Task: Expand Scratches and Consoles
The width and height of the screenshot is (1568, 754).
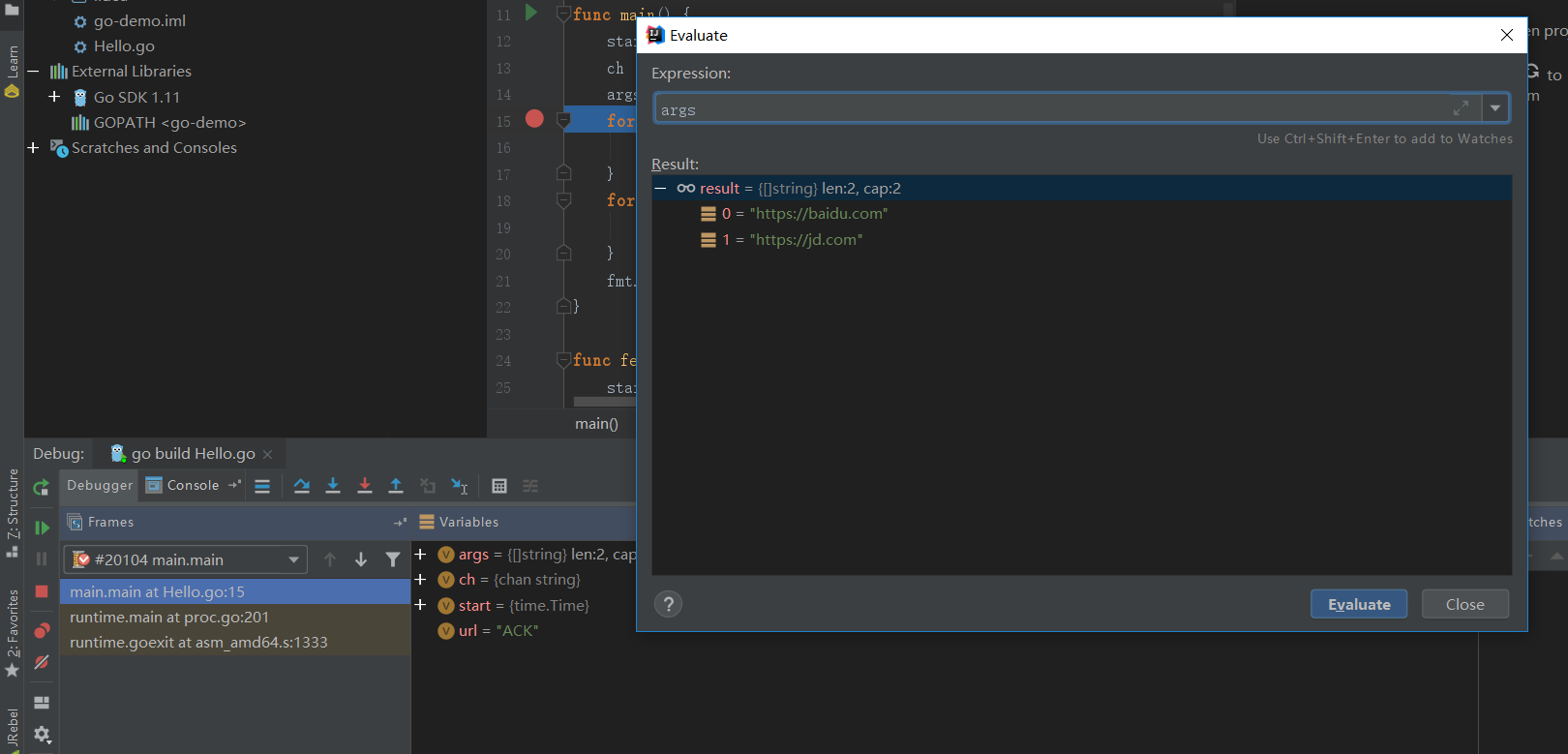Action: (x=33, y=148)
